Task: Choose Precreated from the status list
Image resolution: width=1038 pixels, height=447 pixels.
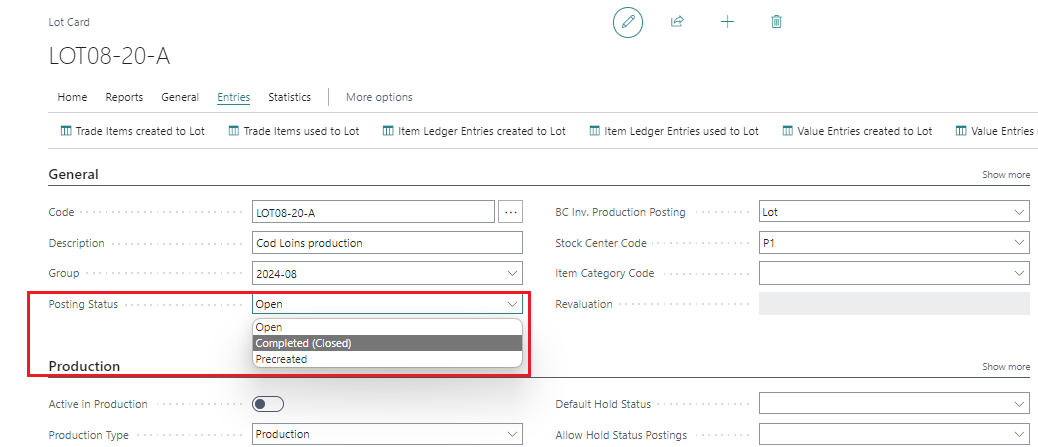Action: pyautogui.click(x=282, y=359)
